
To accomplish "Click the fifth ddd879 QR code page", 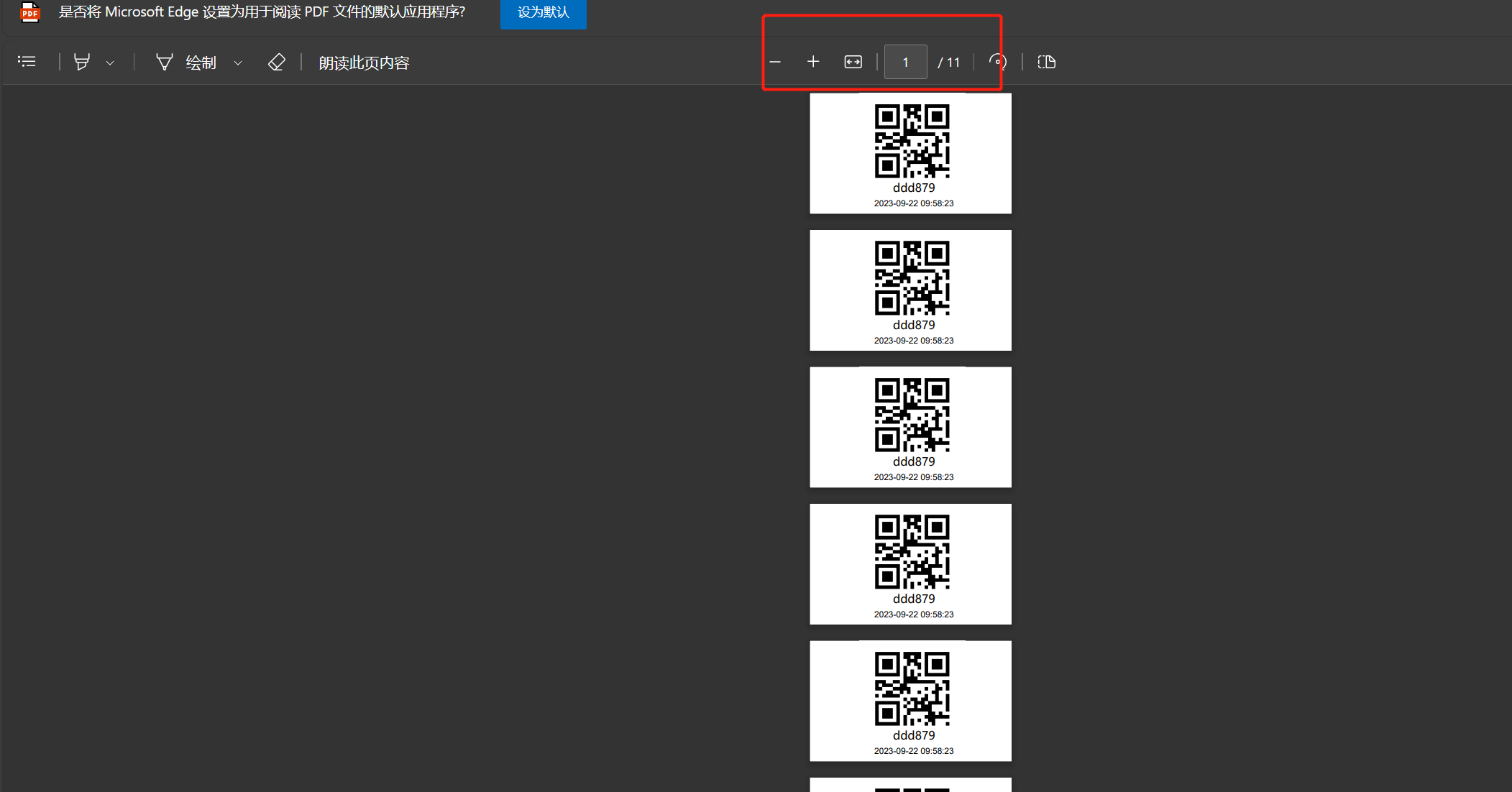I will click(910, 701).
